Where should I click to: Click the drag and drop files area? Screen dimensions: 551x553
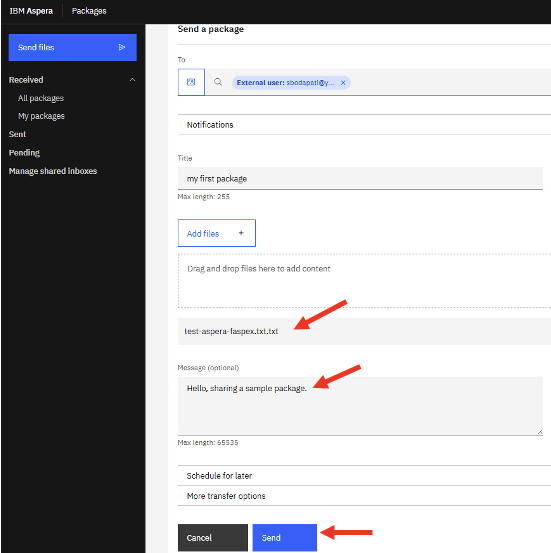tap(364, 280)
